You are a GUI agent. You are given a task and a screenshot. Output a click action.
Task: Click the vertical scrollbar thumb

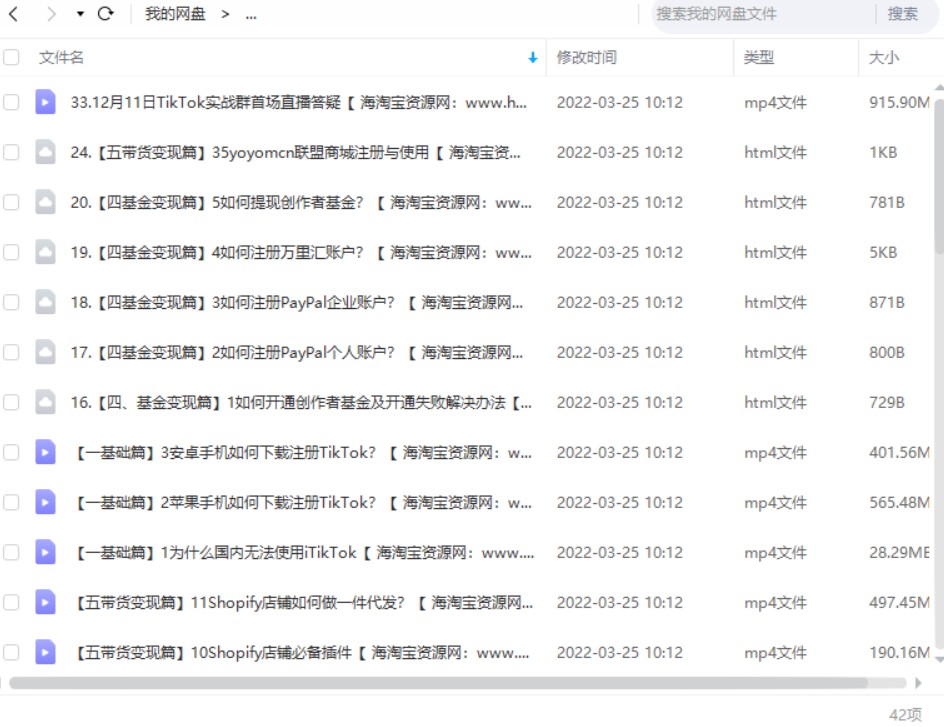[939, 176]
